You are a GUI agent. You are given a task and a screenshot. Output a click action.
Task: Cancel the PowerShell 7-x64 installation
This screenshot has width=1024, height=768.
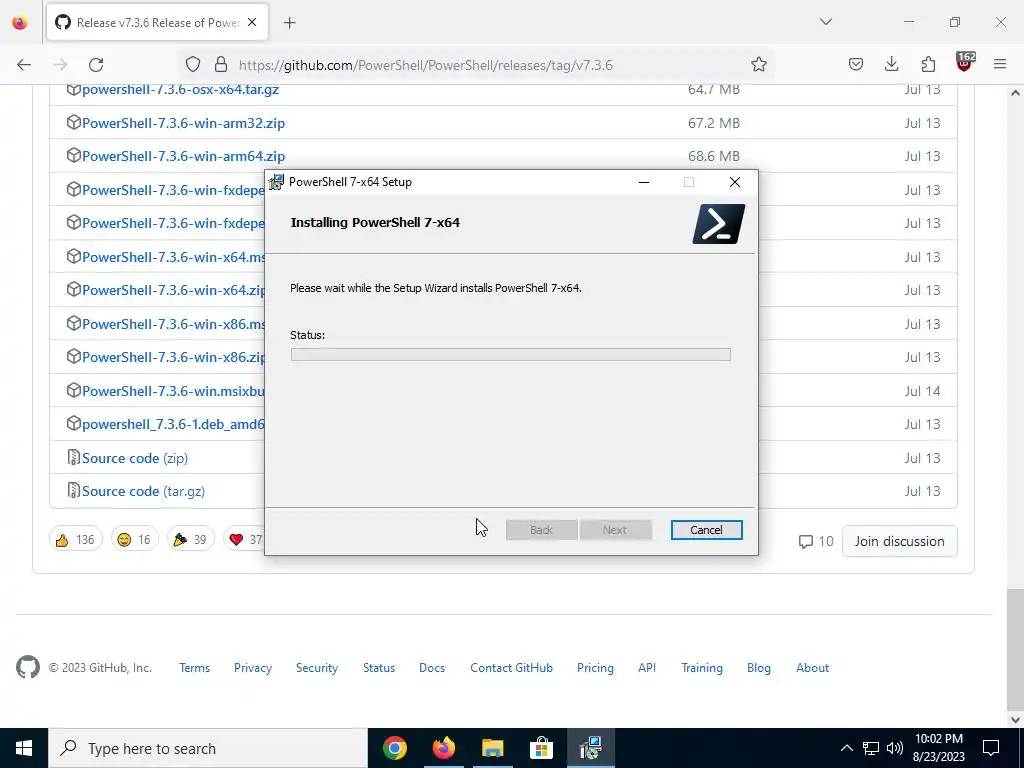[x=707, y=530]
